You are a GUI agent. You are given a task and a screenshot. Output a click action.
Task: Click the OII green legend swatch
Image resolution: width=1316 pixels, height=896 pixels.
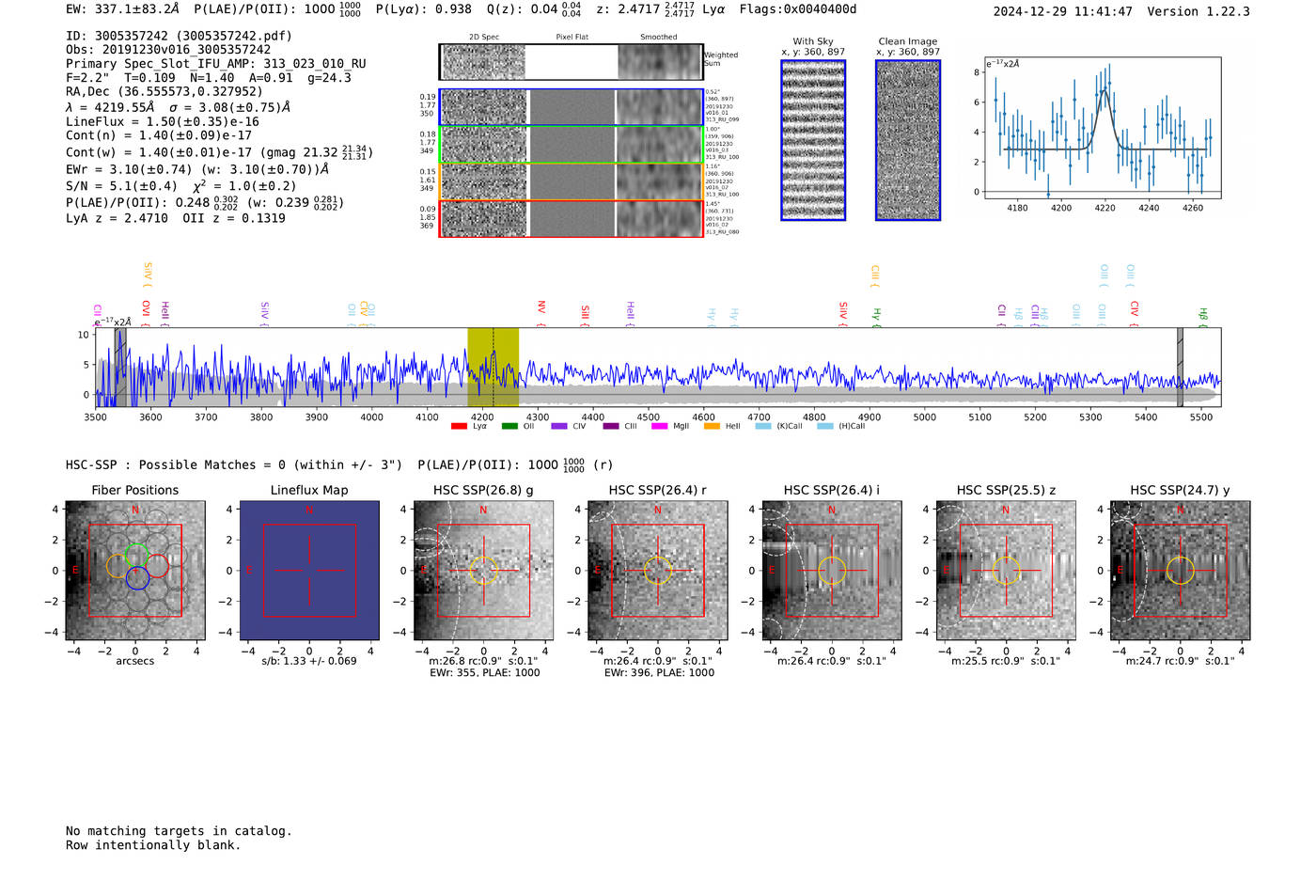(509, 426)
